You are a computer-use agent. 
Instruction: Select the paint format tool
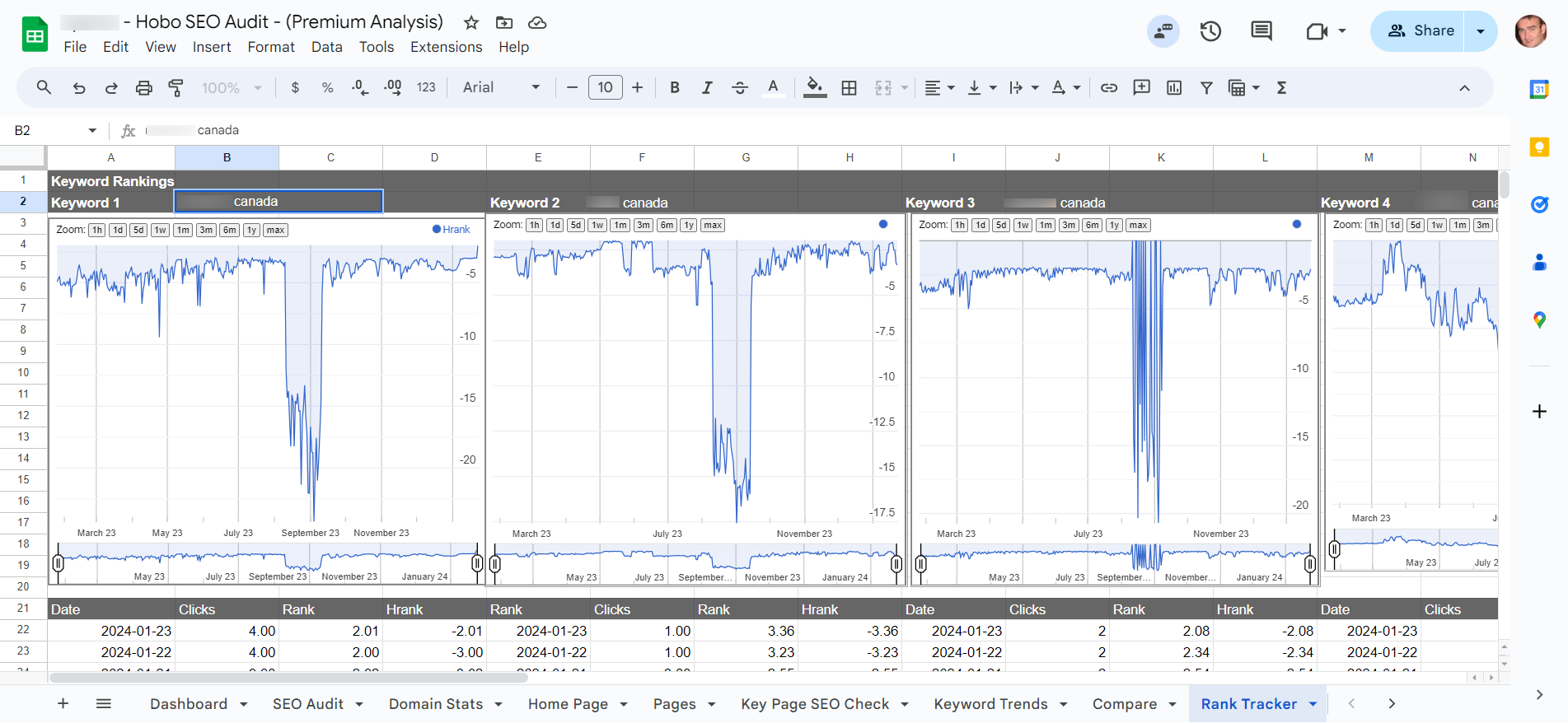[176, 88]
